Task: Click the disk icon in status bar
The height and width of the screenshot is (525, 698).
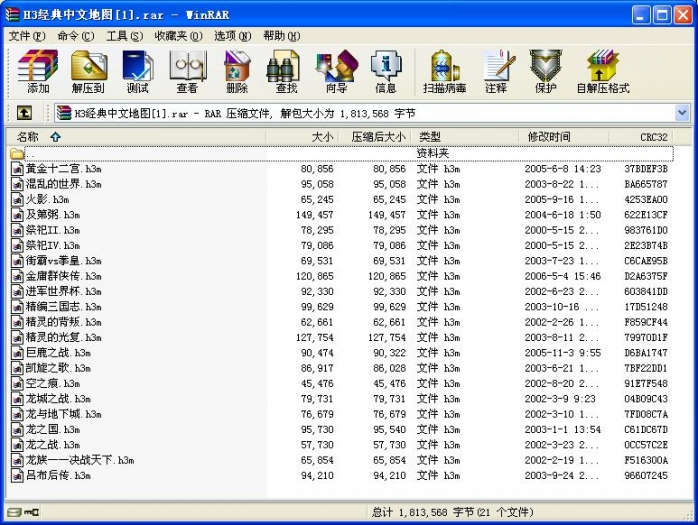Action: point(14,512)
